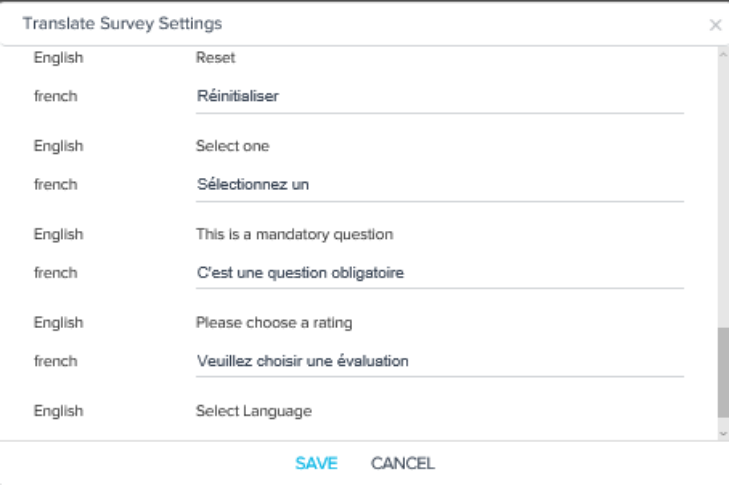Image resolution: width=729 pixels, height=485 pixels.
Task: Click 'Please choose a rating' text
Action: pyautogui.click(x=274, y=323)
